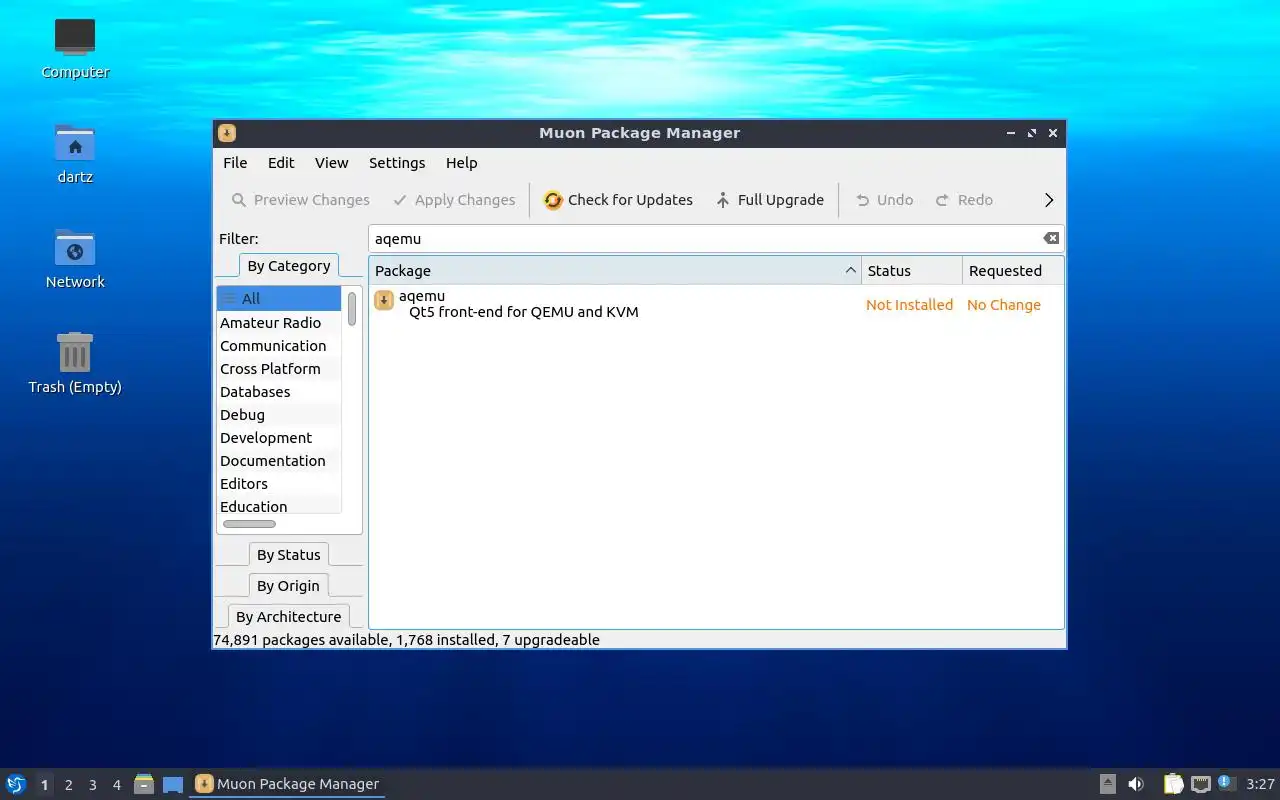This screenshot has height=800, width=1280.
Task: Expand the toolbar overflow chevron
Action: click(x=1049, y=200)
